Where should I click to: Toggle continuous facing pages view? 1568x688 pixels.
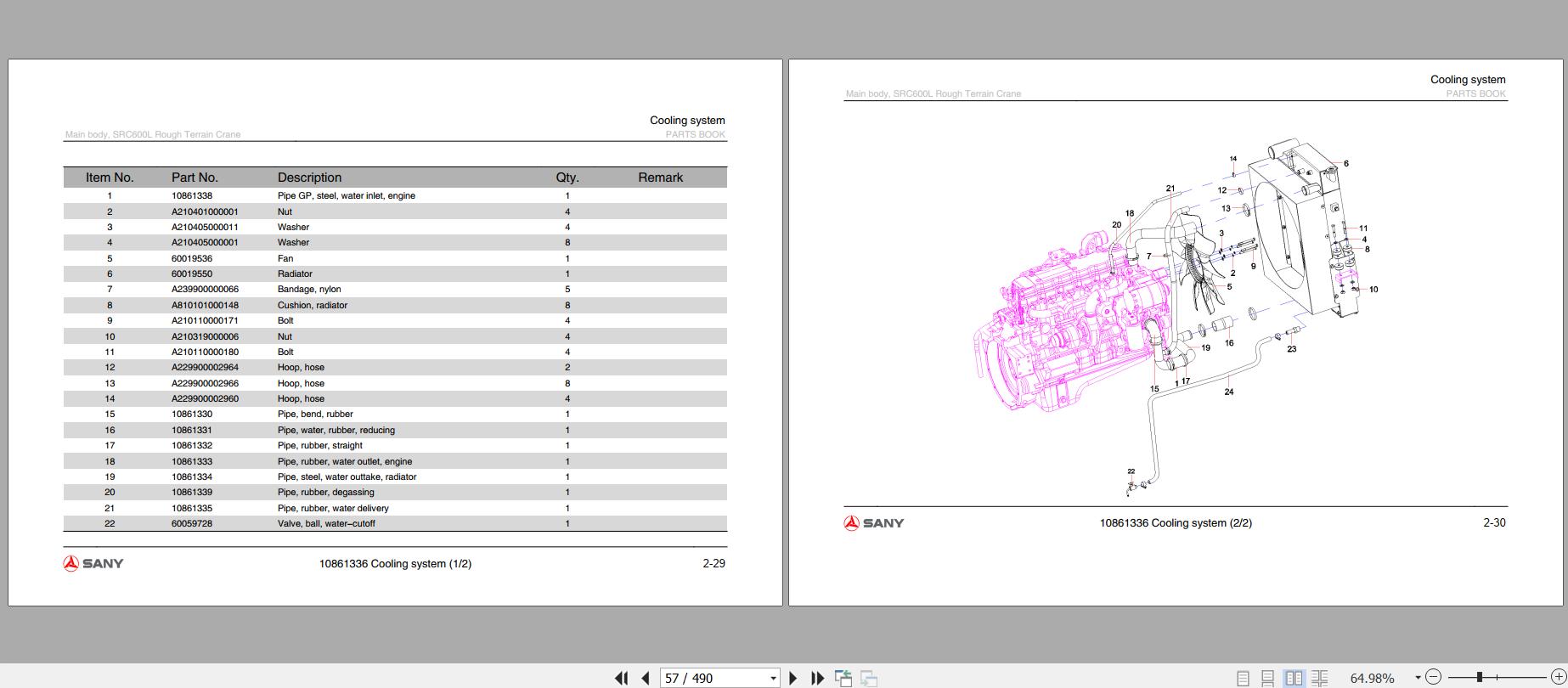click(1319, 678)
